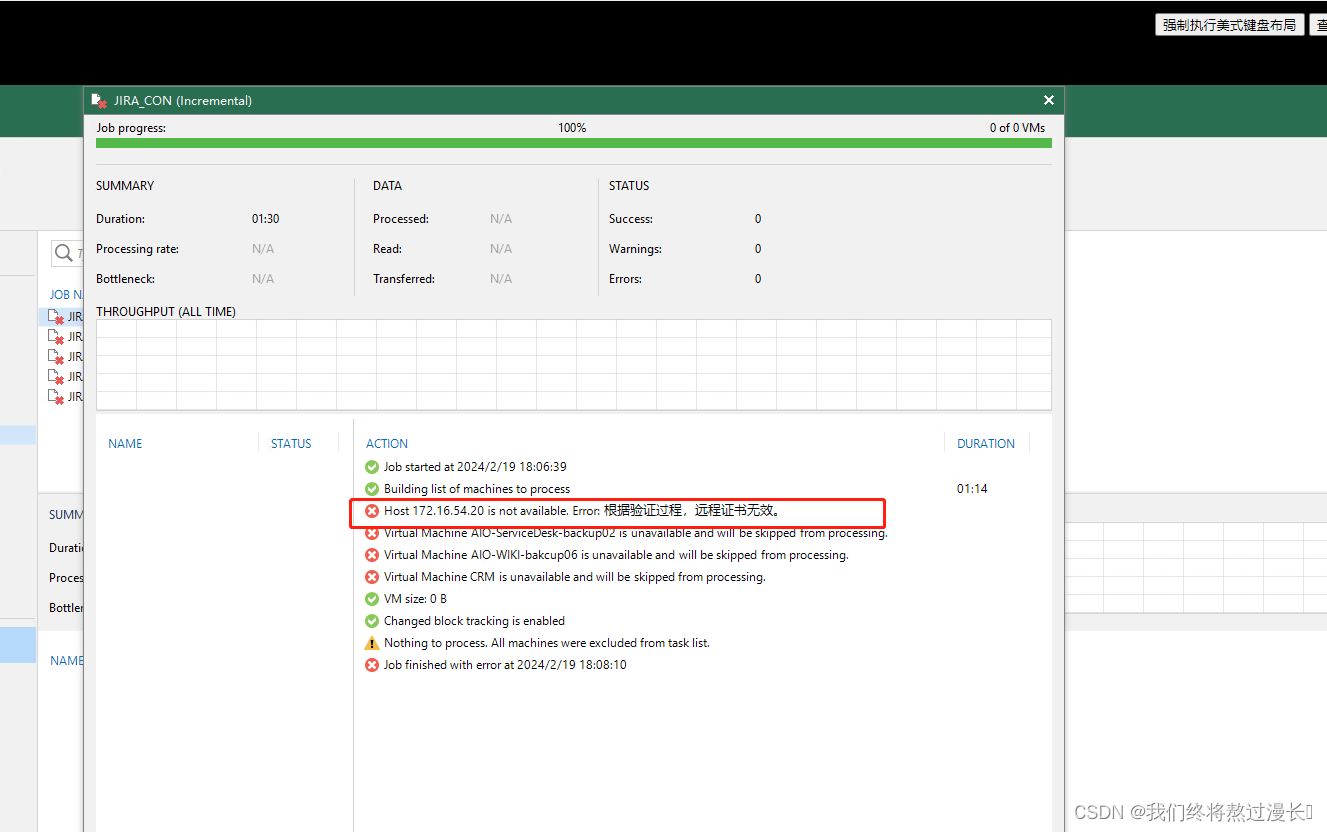Click the 0 of 0 VMs counter

point(1017,128)
